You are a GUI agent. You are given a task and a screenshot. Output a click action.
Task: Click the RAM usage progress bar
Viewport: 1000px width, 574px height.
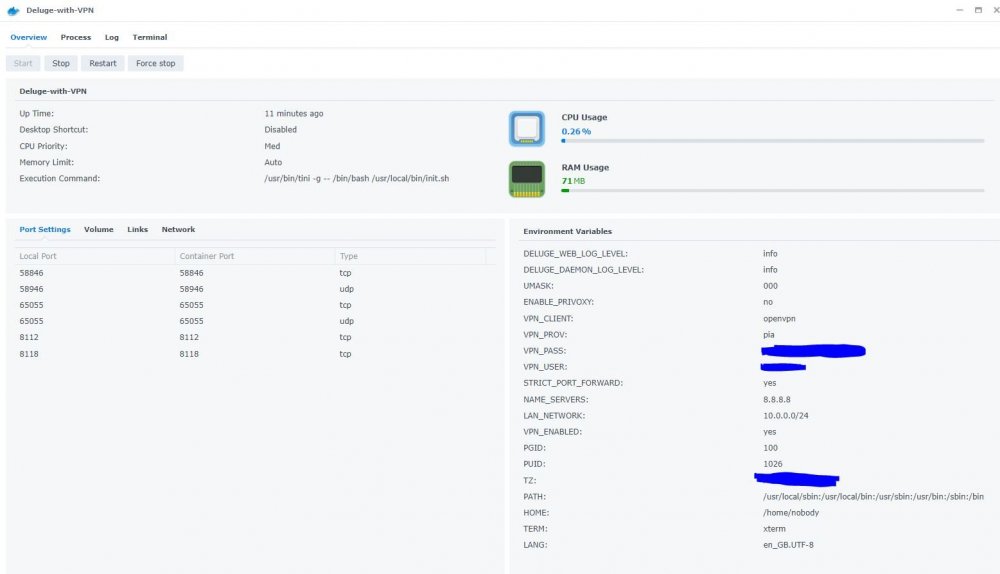pos(773,191)
